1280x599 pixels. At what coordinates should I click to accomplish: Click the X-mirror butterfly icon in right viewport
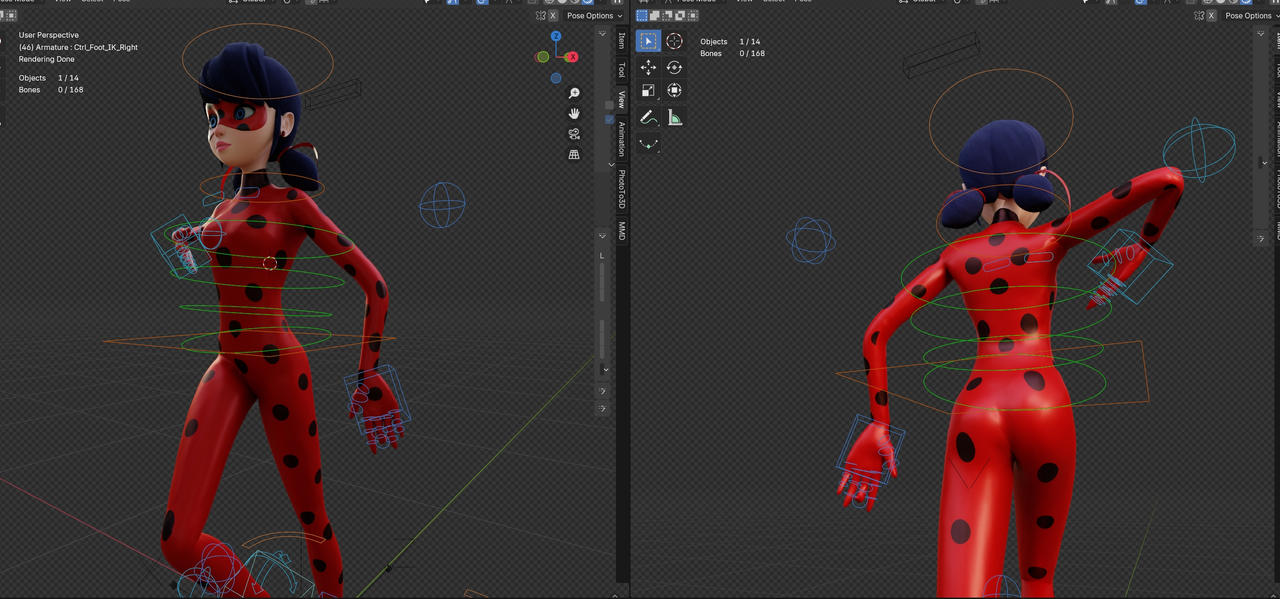pos(1199,16)
